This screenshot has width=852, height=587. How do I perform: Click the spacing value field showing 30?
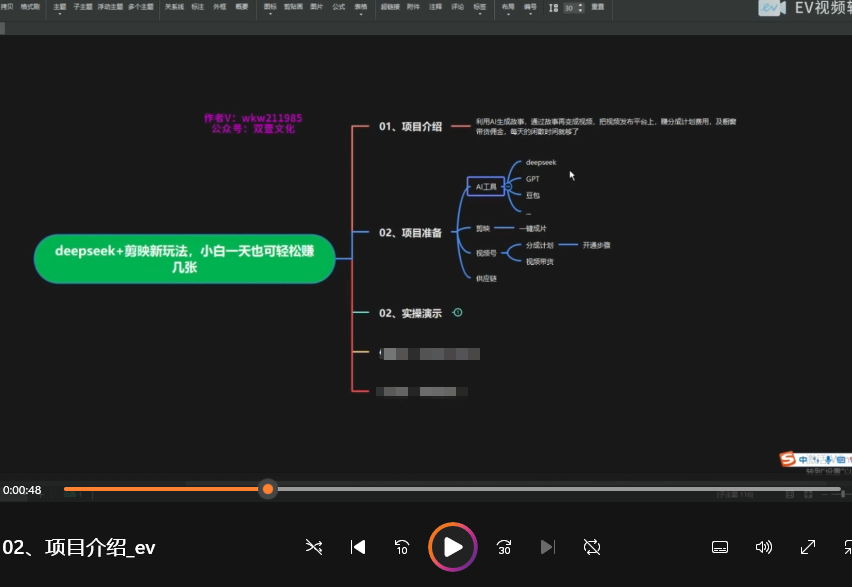(569, 8)
